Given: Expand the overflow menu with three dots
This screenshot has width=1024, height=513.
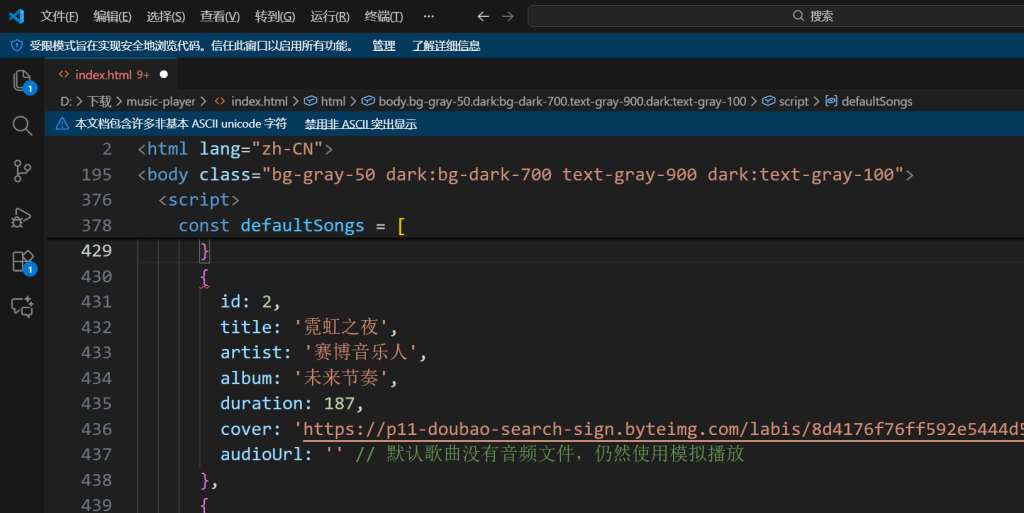Looking at the screenshot, I should pyautogui.click(x=429, y=16).
